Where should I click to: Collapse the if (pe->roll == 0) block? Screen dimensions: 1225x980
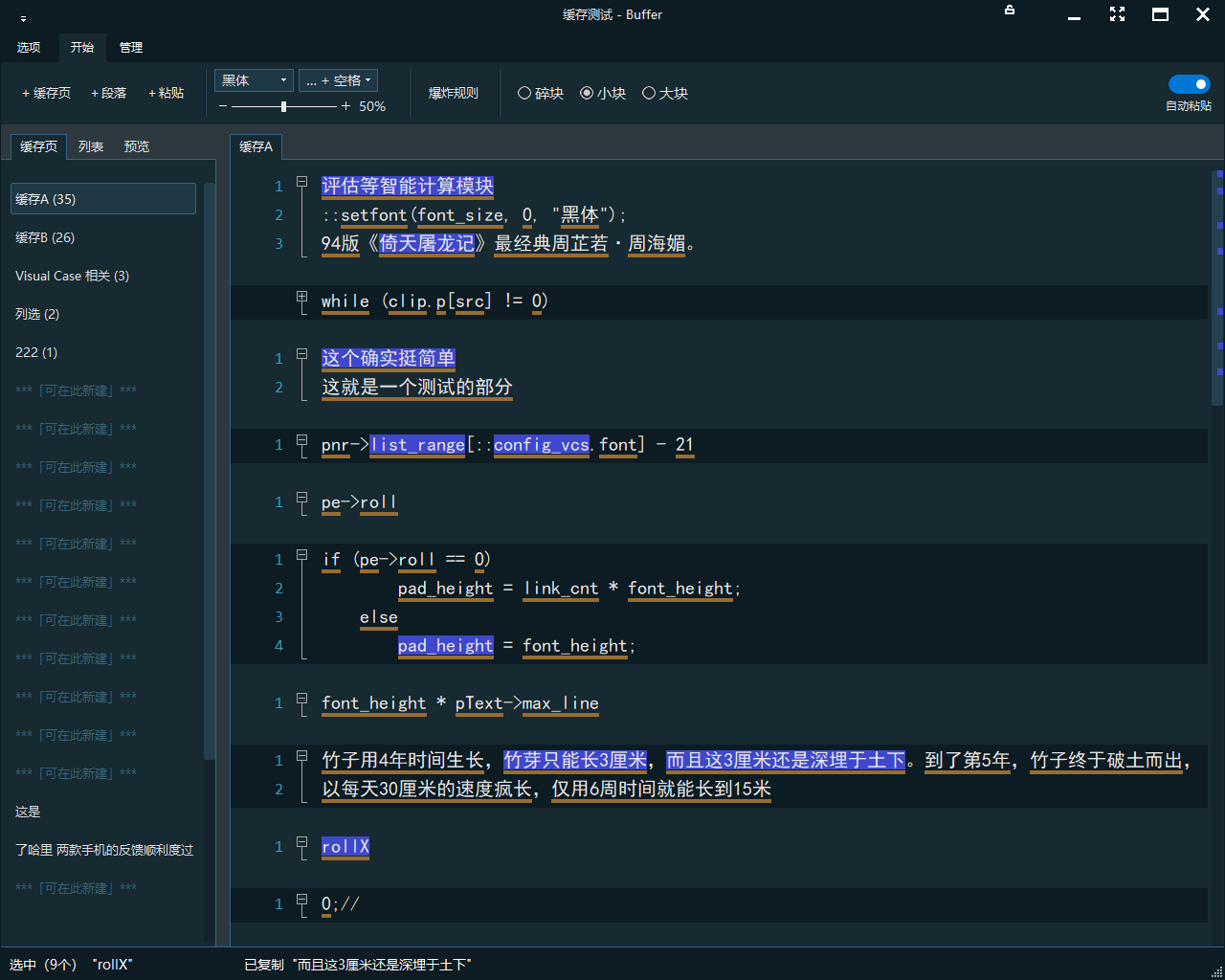click(x=301, y=555)
